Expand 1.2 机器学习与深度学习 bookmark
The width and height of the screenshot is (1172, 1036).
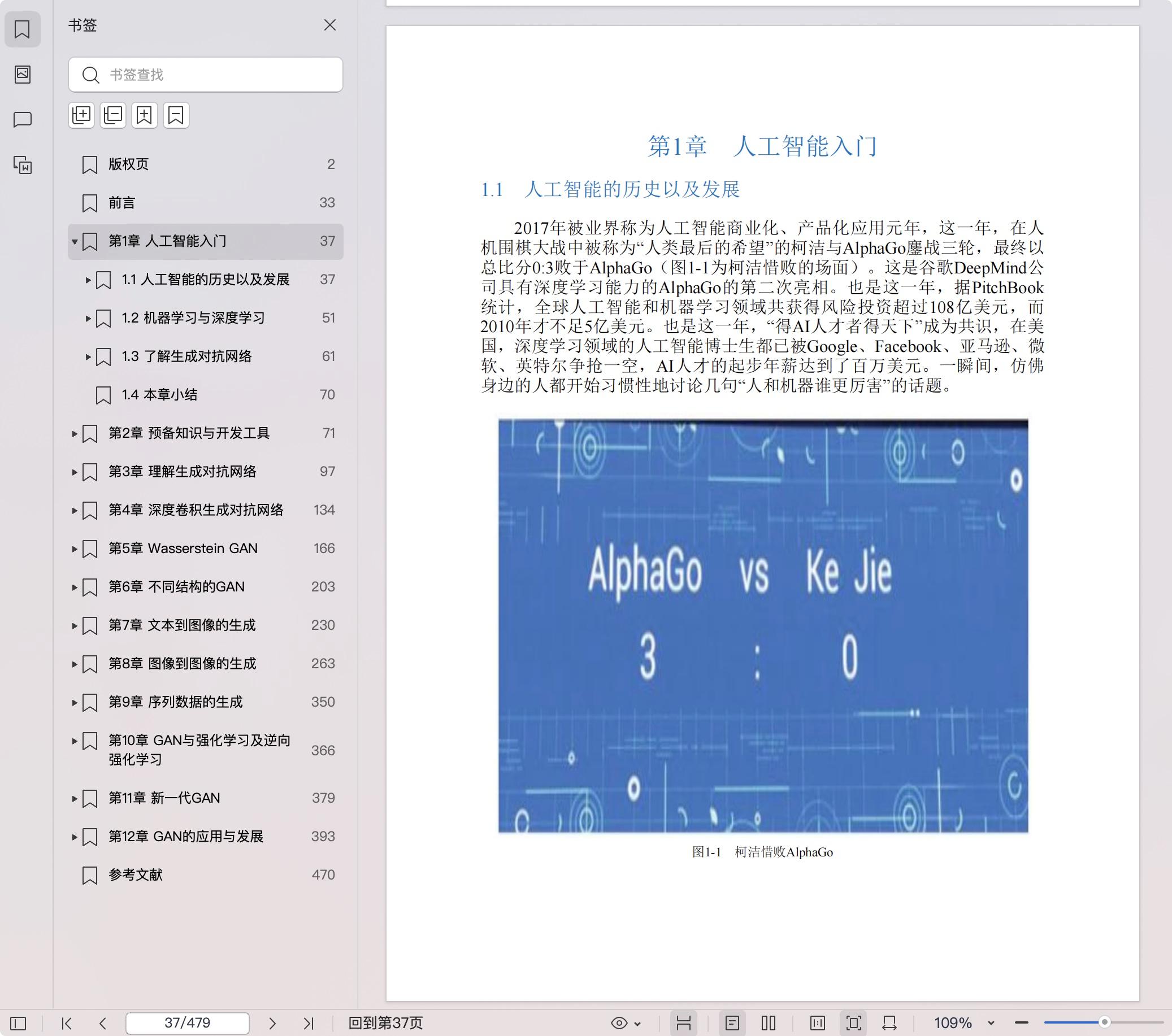click(x=88, y=318)
